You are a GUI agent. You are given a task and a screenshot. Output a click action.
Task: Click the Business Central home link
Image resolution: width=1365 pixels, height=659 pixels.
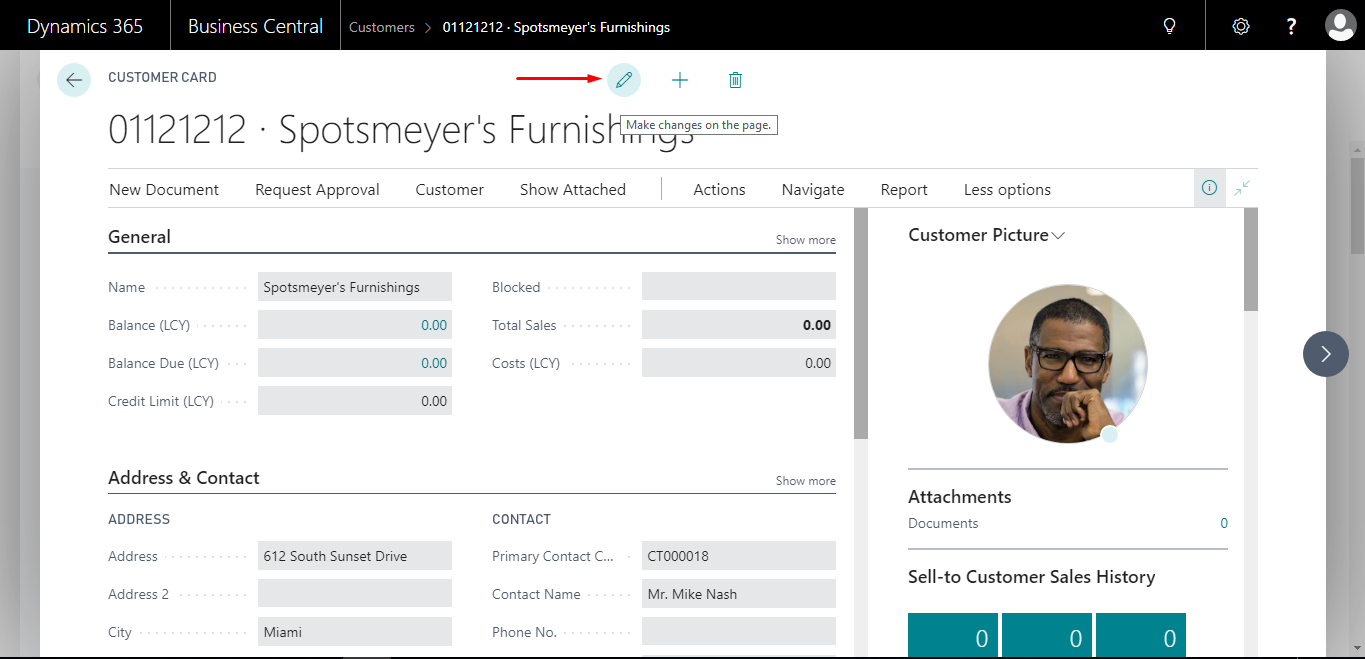pos(256,26)
